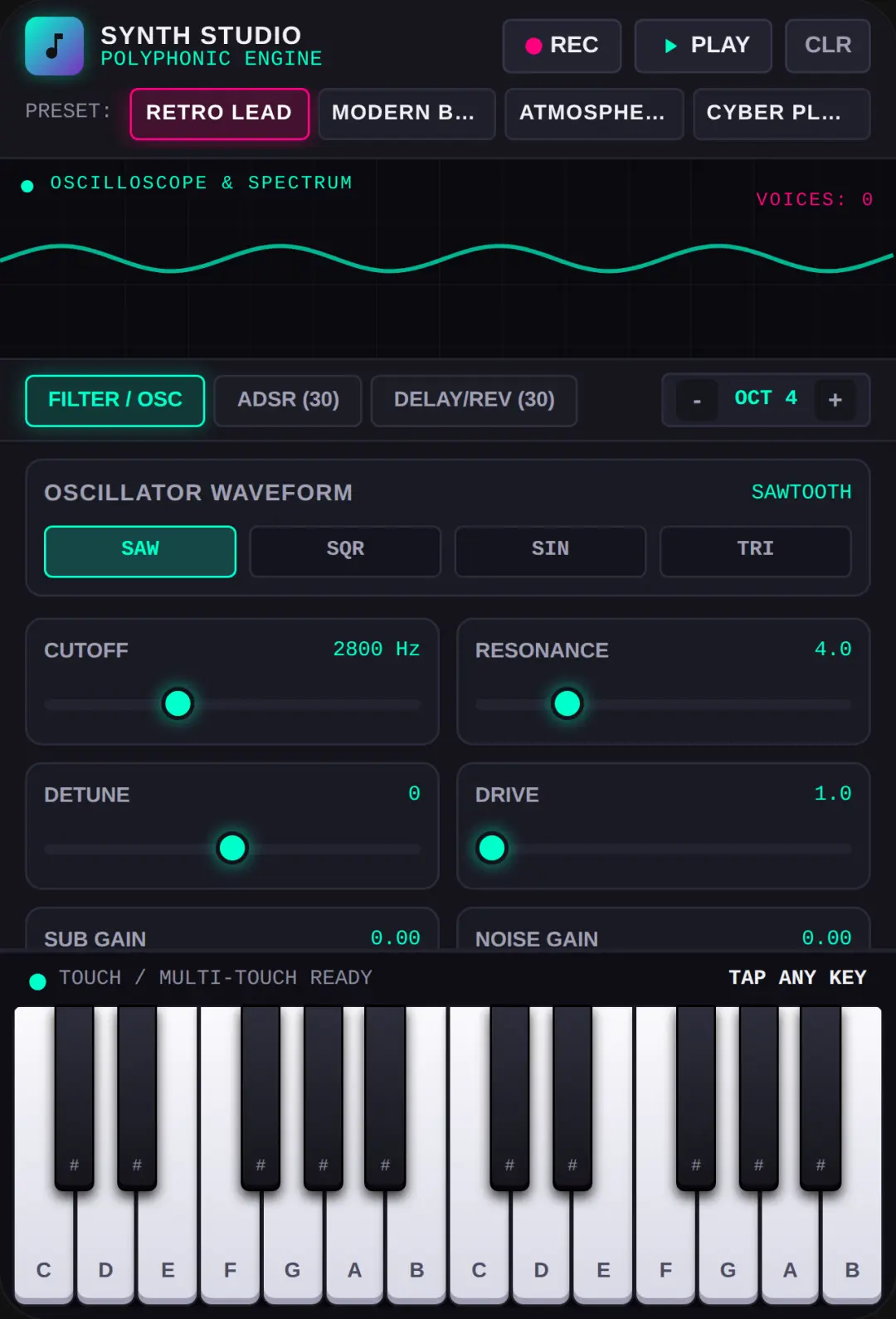The image size is (896, 1319).
Task: Click the resonance value 4.0
Action: coord(833,649)
